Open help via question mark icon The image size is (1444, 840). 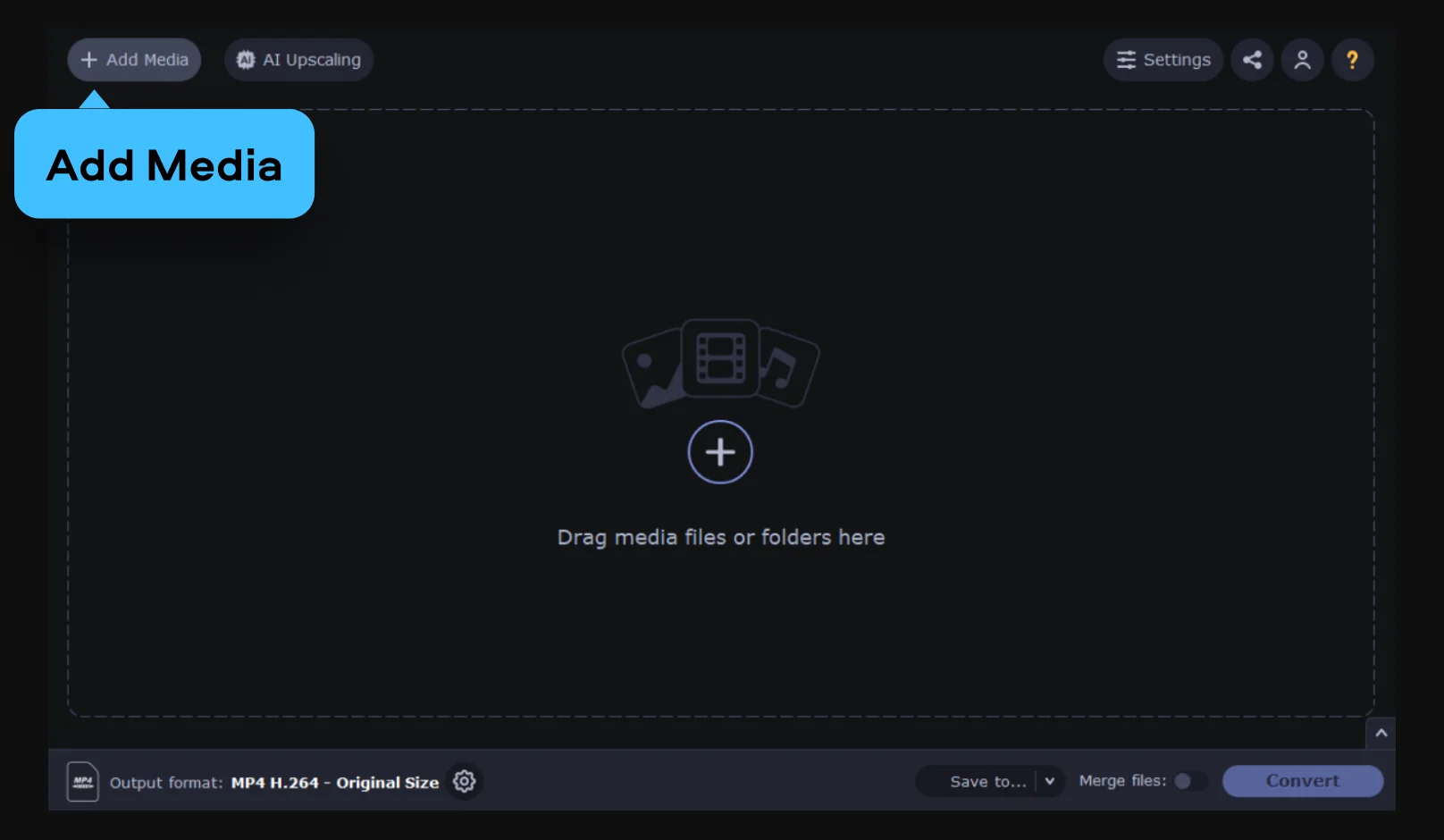[x=1353, y=60]
